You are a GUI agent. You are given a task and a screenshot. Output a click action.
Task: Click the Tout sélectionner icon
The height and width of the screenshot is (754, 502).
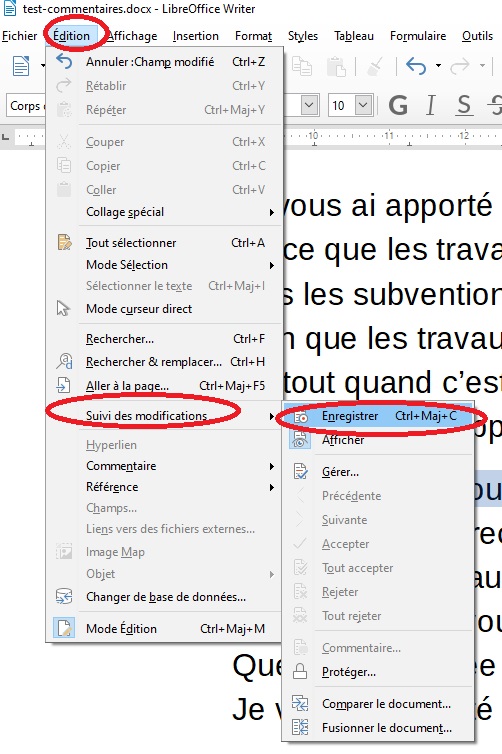pos(64,242)
